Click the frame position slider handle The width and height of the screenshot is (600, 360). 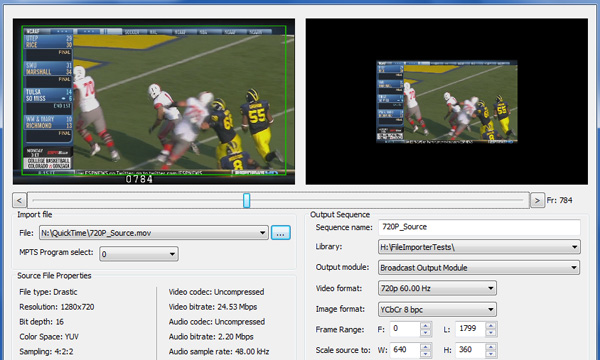pyautogui.click(x=246, y=200)
